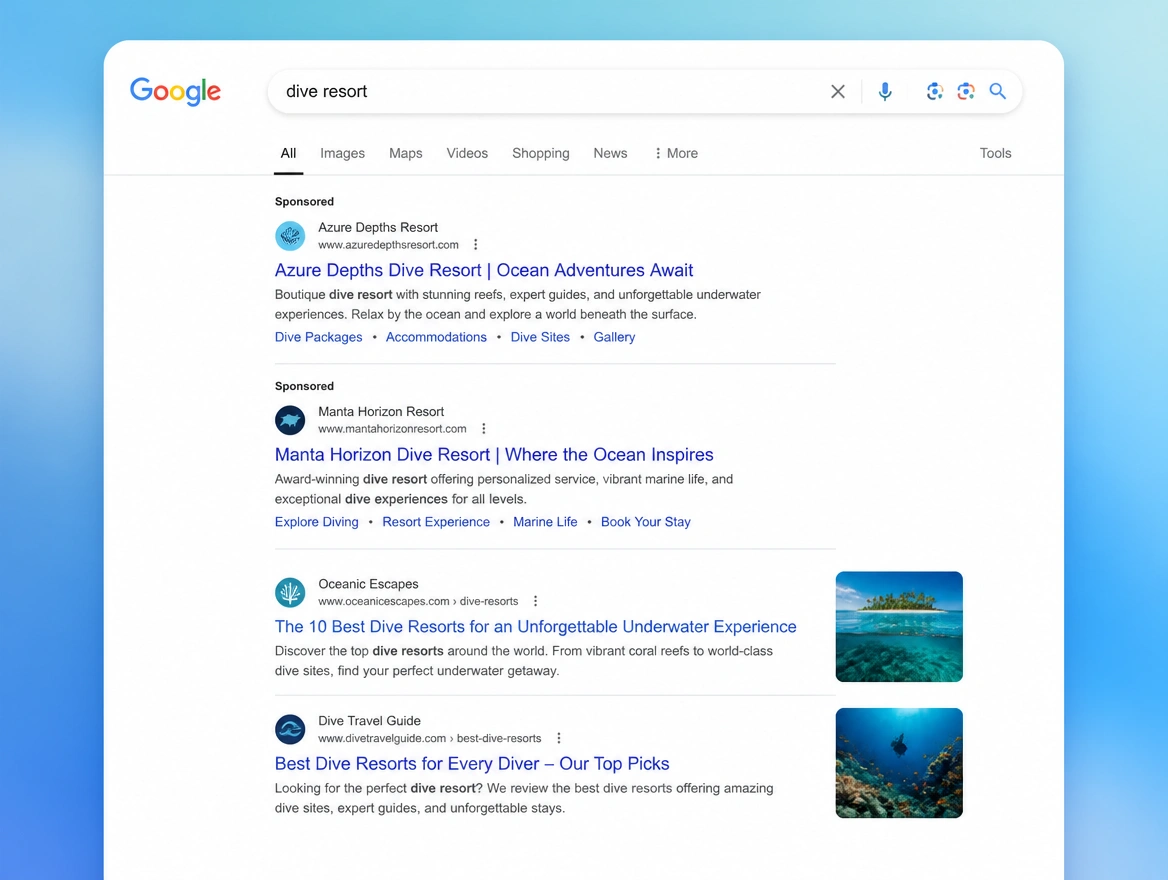1168x880 pixels.
Task: Switch to News tab
Action: click(610, 153)
